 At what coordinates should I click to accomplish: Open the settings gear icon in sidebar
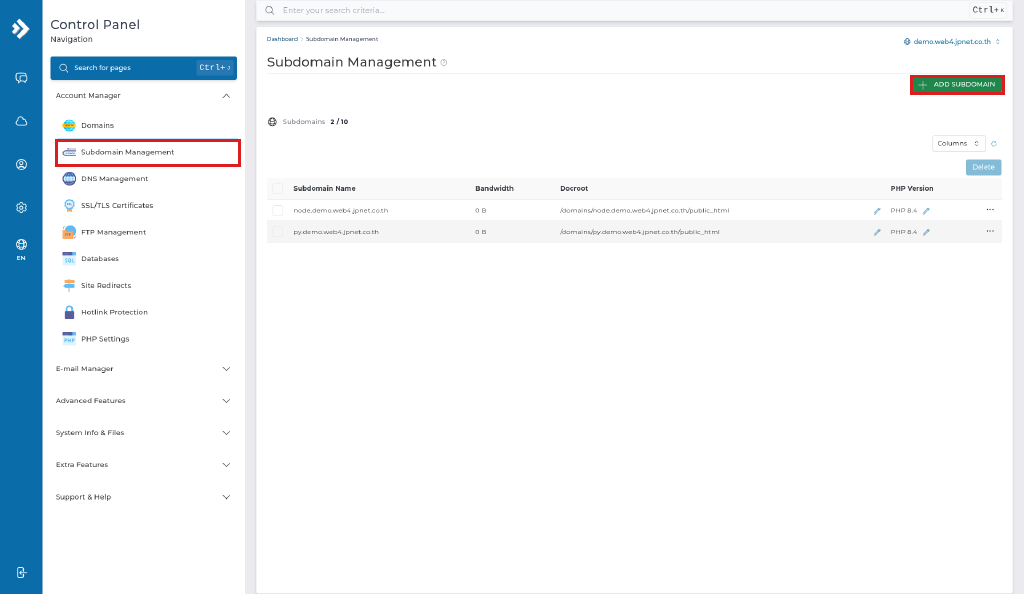(21, 208)
